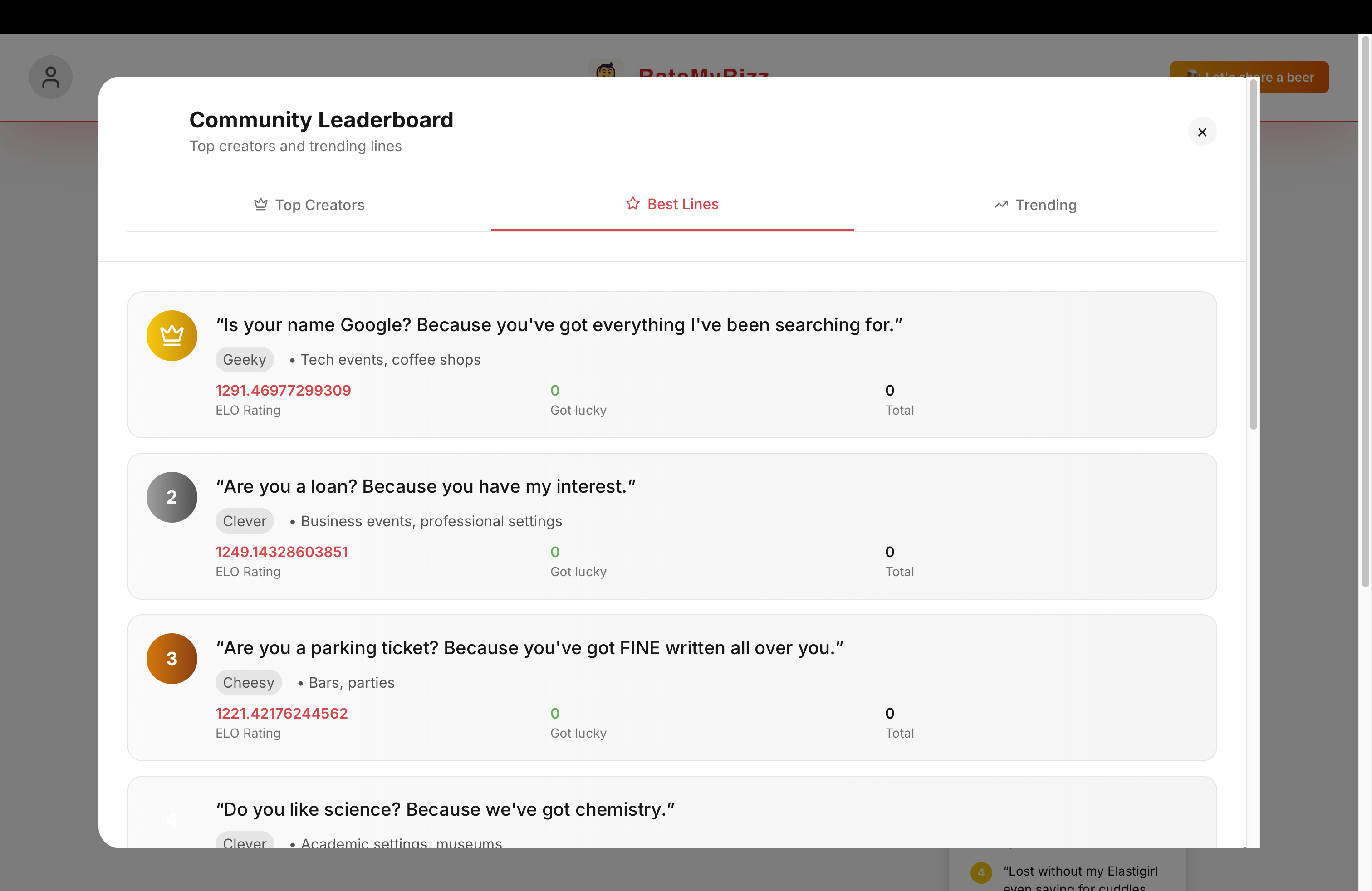The image size is (1372, 891).
Task: Click the Clever tag on the loan line
Action: point(245,521)
